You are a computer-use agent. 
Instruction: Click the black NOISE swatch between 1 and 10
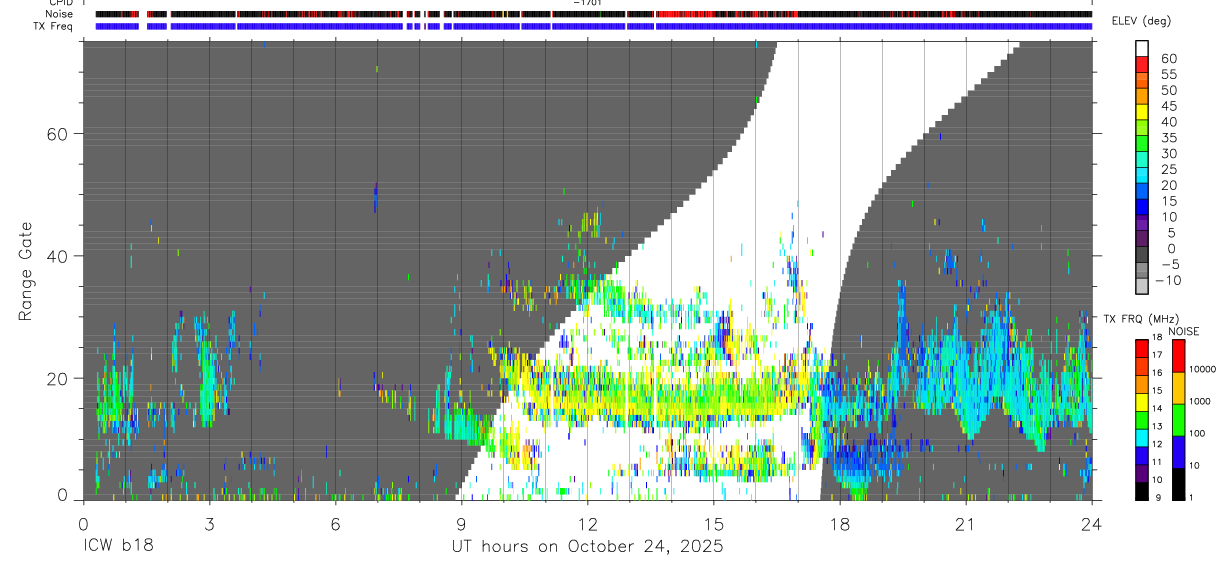click(1178, 484)
